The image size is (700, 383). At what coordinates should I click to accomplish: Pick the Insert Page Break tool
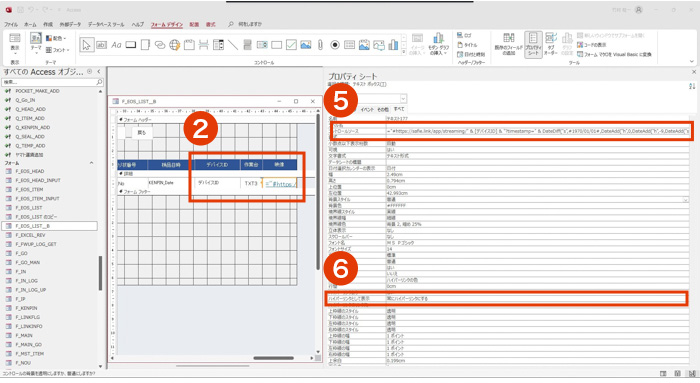pos(204,45)
